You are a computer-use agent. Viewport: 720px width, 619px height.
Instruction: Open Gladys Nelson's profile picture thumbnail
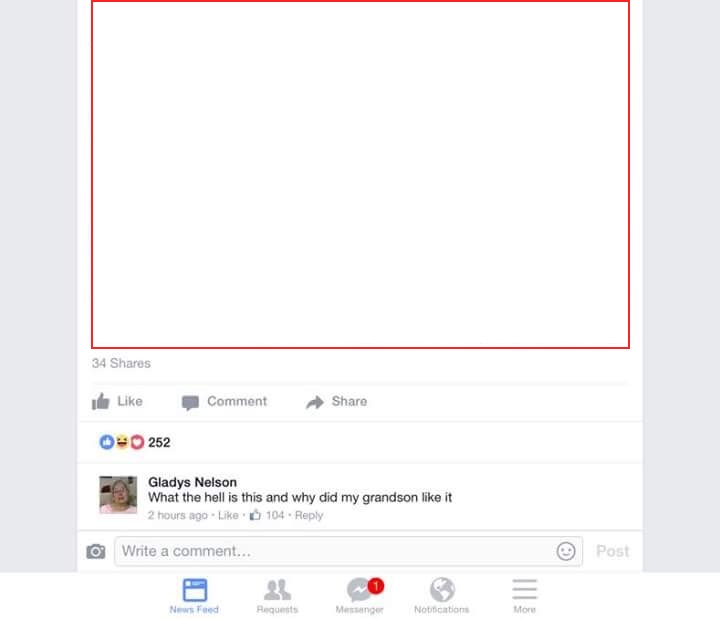click(x=118, y=495)
